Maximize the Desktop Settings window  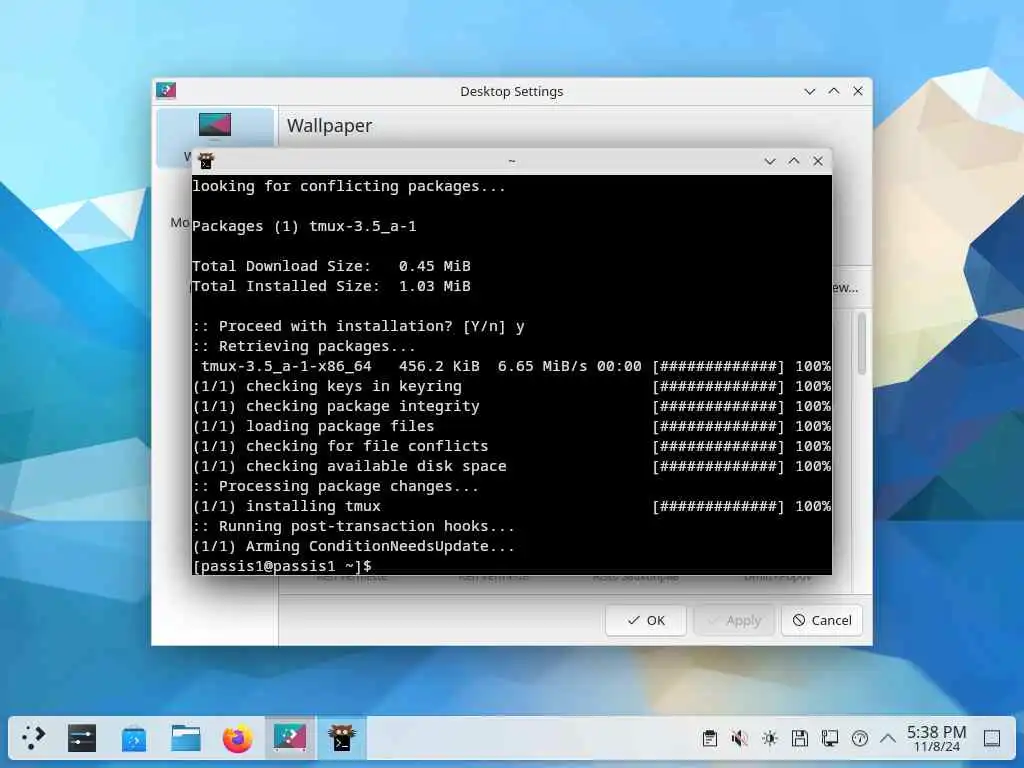(x=834, y=91)
